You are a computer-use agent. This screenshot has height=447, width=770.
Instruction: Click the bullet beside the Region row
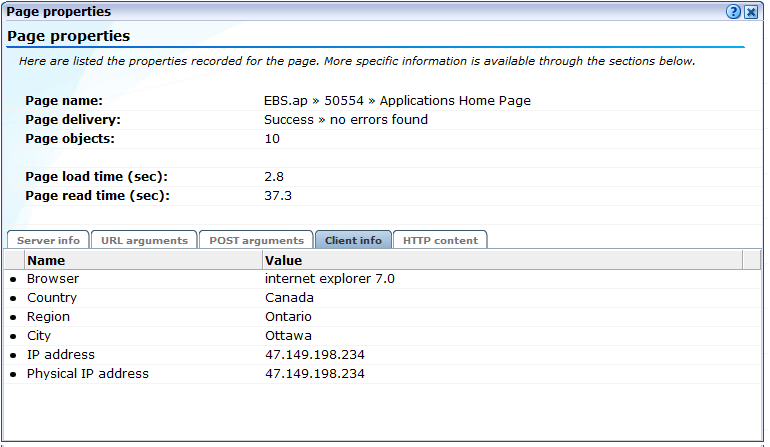click(13, 318)
